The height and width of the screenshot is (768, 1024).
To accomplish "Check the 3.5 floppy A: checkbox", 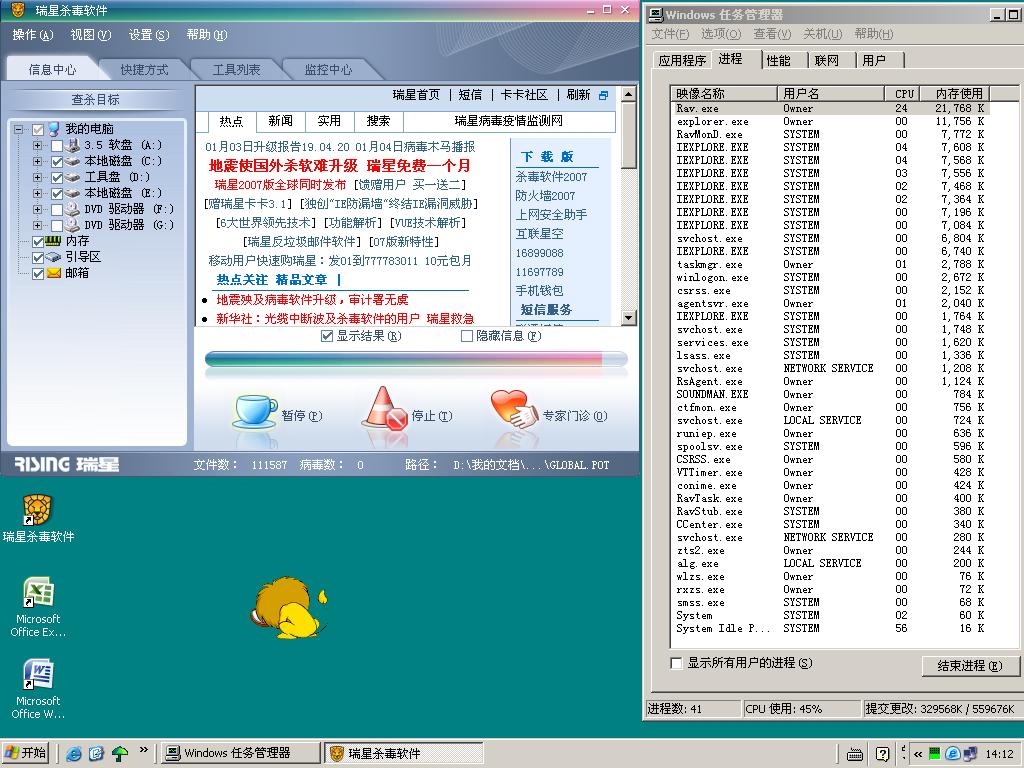I will pos(57,145).
